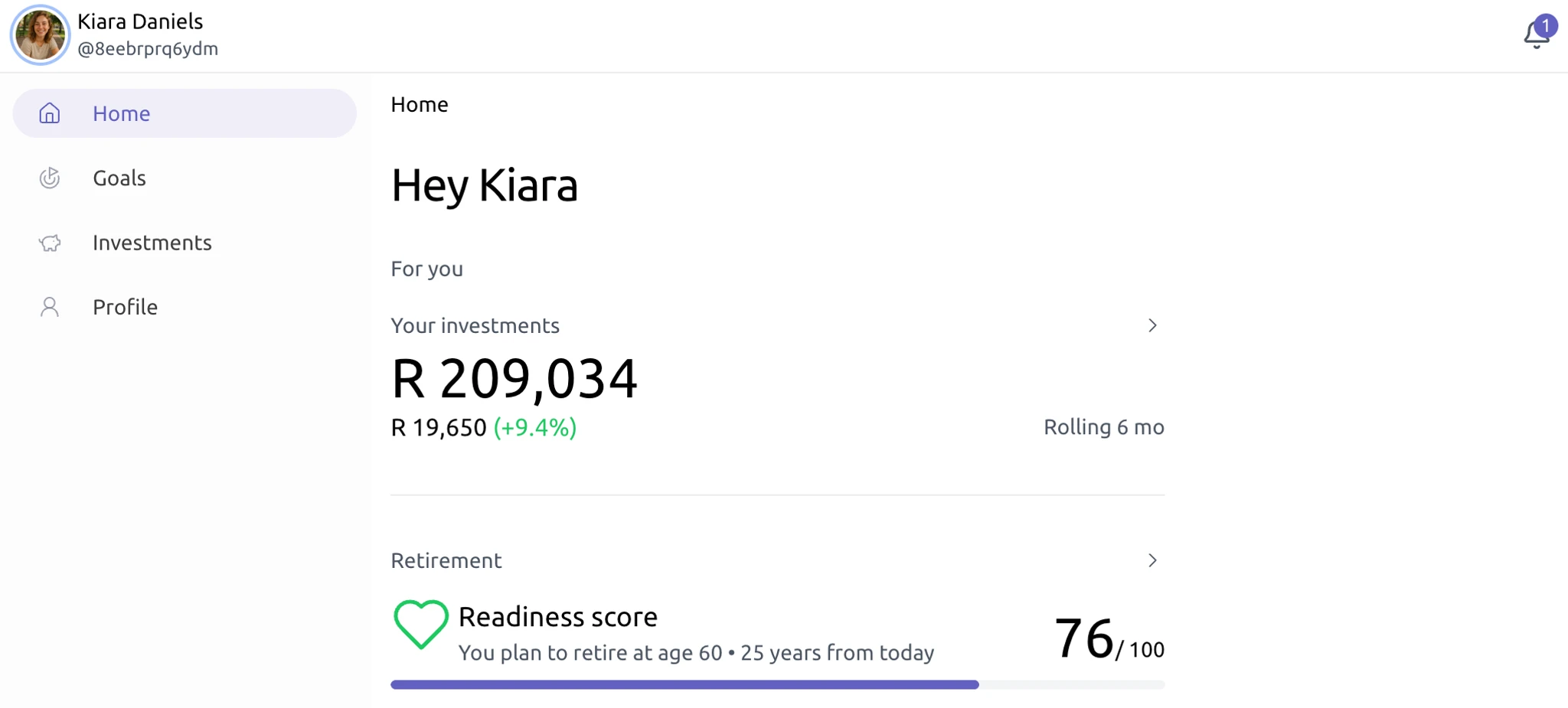Select the Investments piggy bank icon
1568x708 pixels.
point(49,242)
